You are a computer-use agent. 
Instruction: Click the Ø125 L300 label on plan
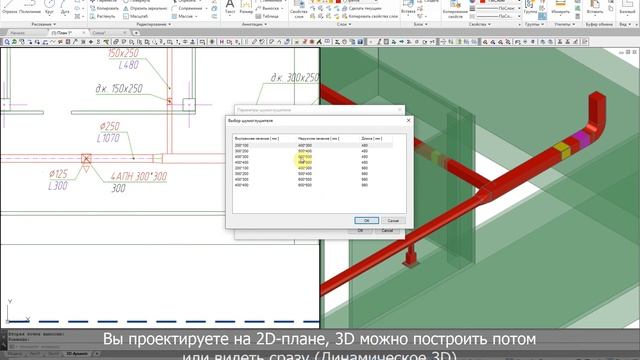58,180
